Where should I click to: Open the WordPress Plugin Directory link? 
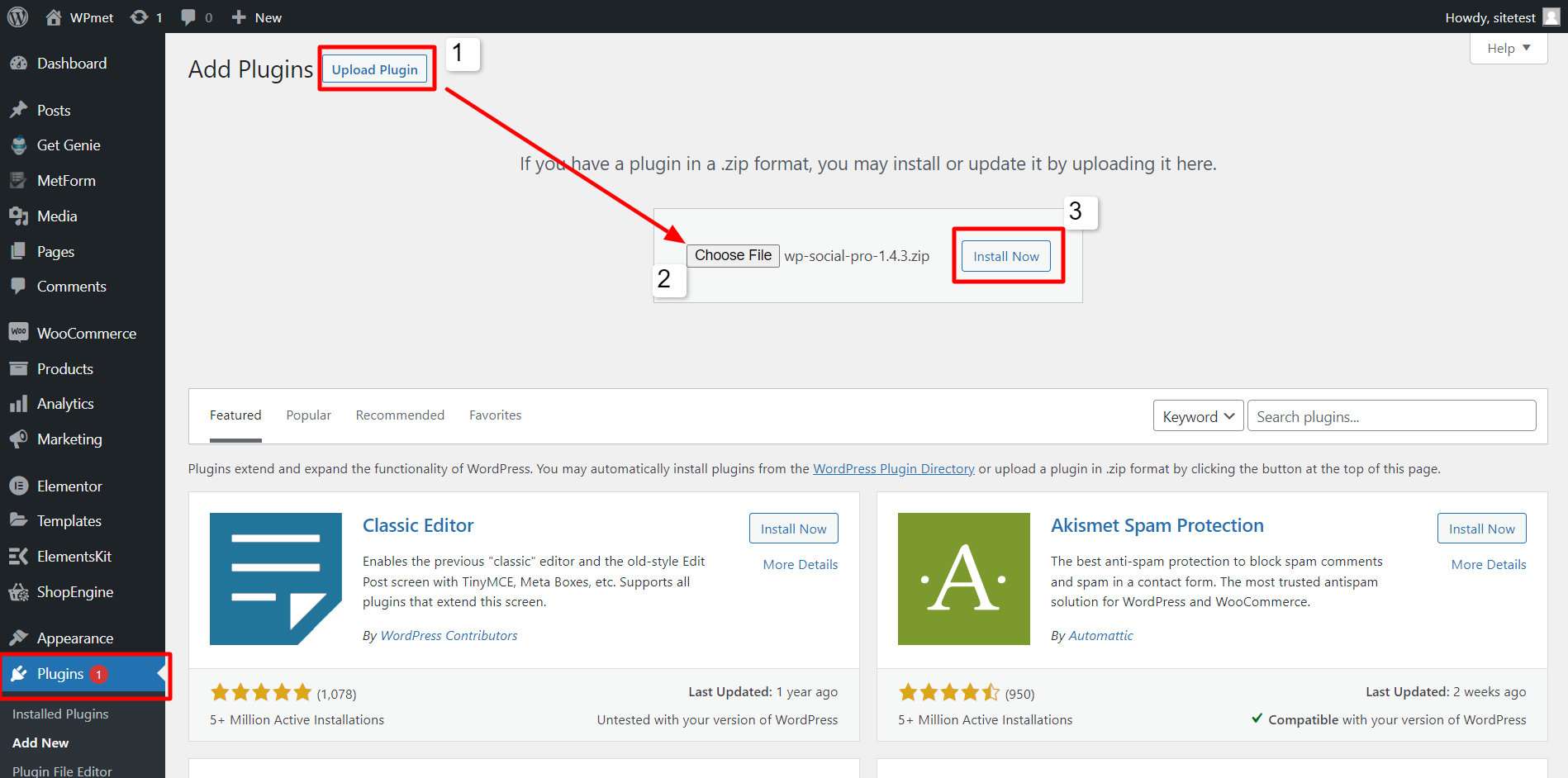tap(894, 468)
